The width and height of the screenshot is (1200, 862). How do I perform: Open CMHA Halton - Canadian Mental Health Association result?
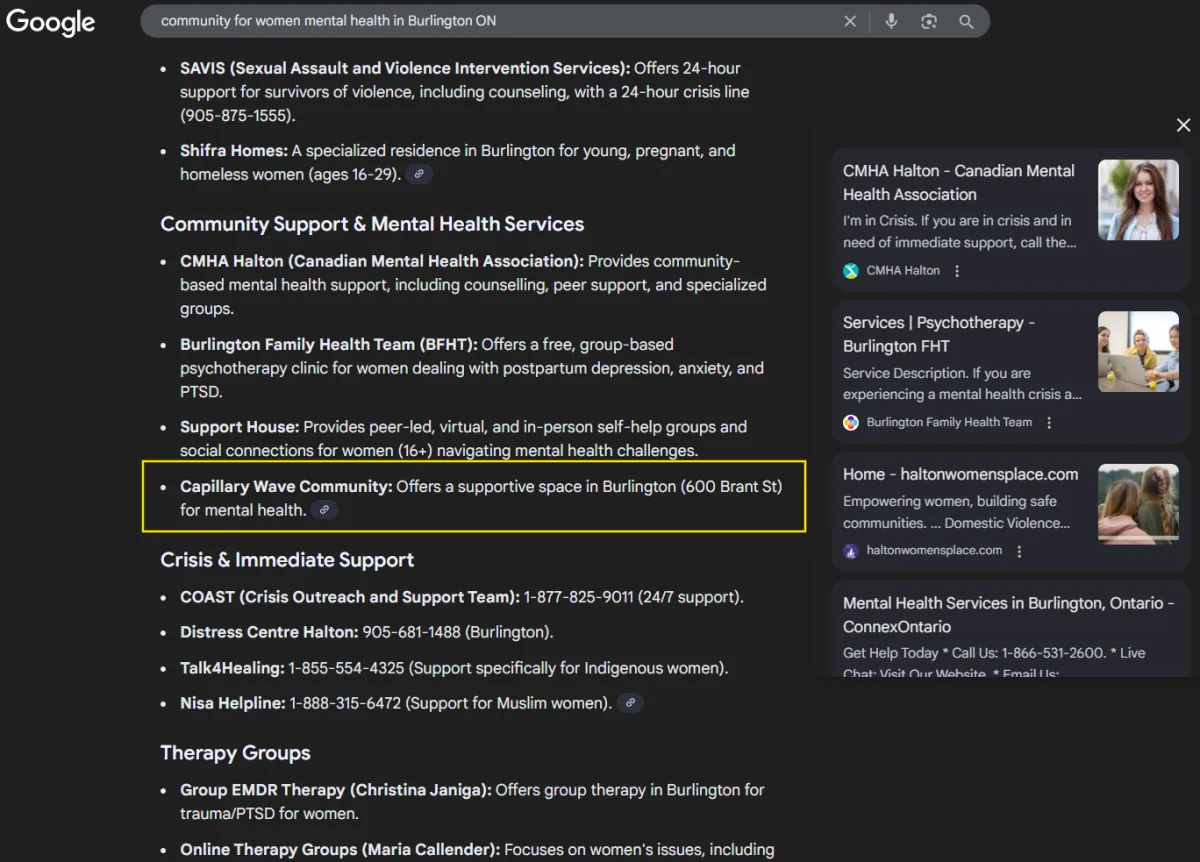(959, 182)
